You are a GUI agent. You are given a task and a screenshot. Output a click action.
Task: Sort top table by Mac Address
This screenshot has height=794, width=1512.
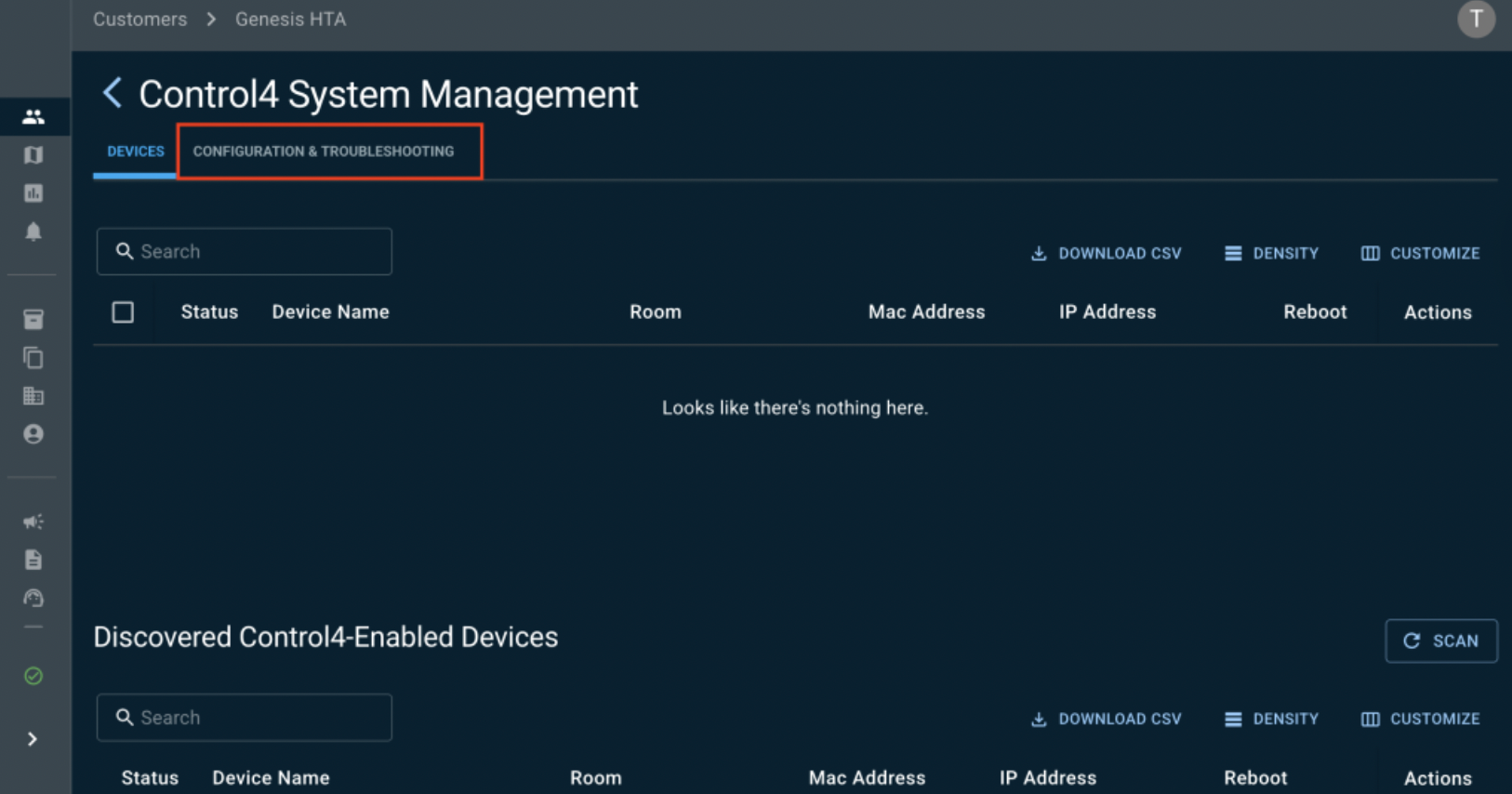point(926,312)
